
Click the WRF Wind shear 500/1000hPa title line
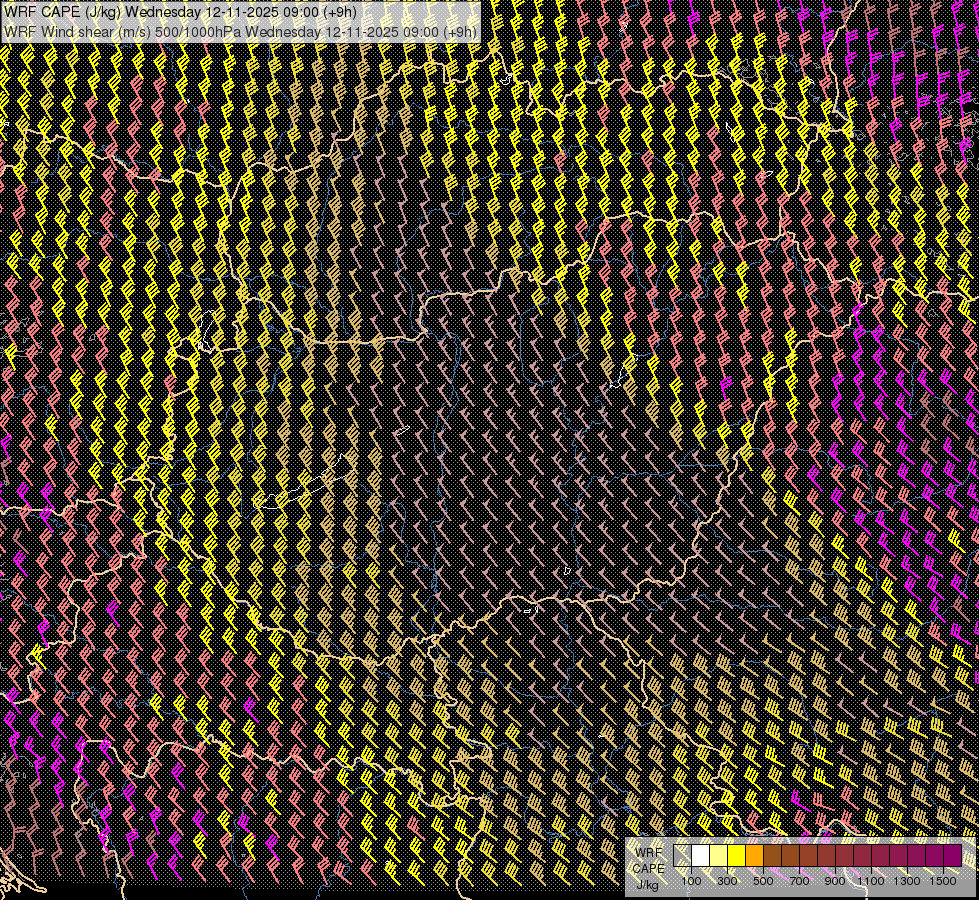tap(241, 32)
